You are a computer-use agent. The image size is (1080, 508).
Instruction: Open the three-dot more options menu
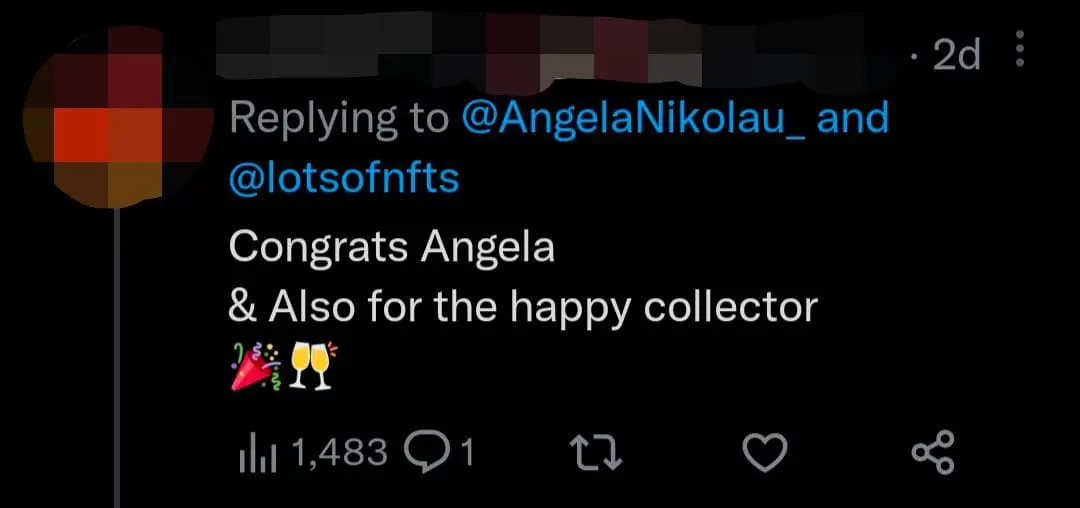click(1020, 50)
